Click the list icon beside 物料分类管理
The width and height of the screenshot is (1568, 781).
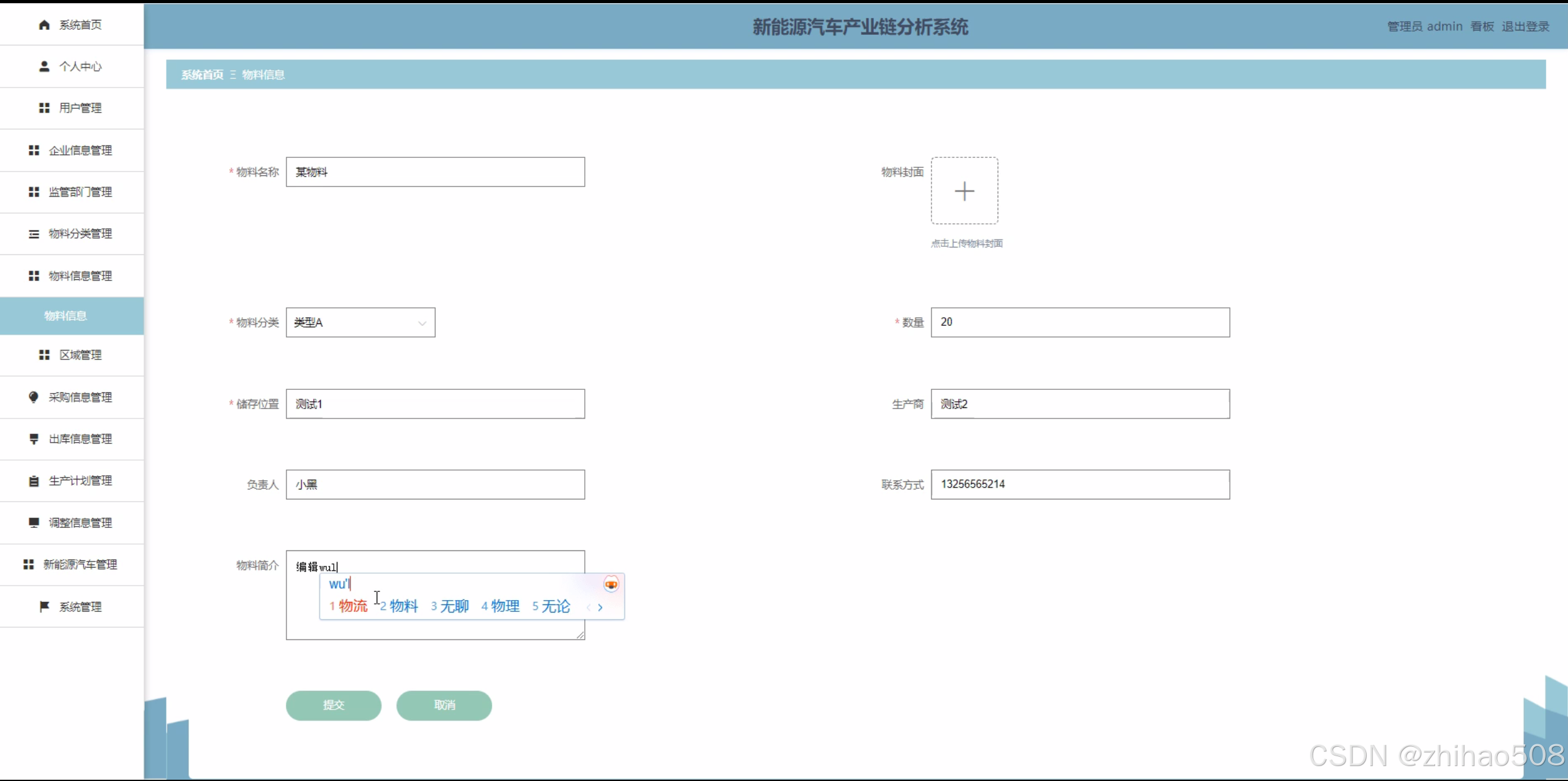[x=34, y=234]
